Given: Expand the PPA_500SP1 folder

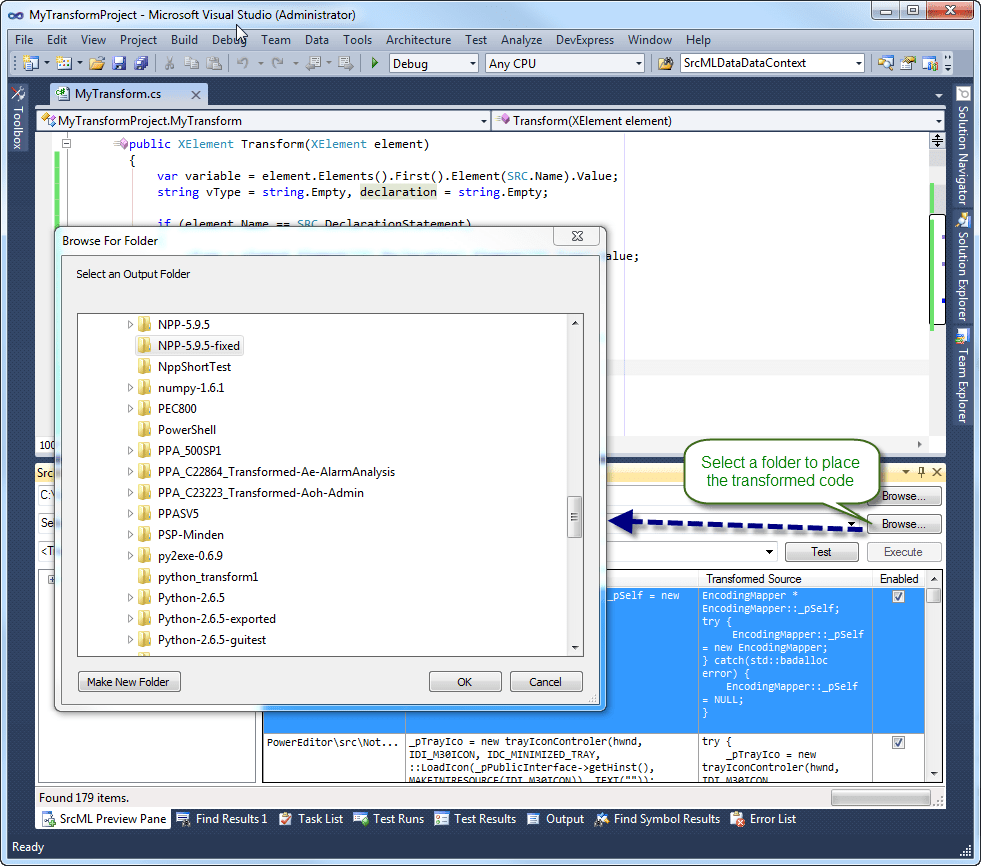Looking at the screenshot, I should (x=130, y=451).
